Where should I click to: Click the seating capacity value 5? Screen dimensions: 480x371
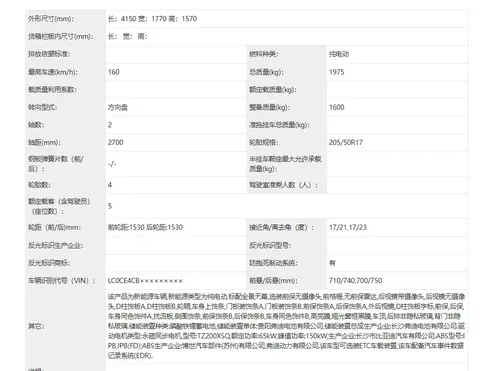tap(110, 206)
